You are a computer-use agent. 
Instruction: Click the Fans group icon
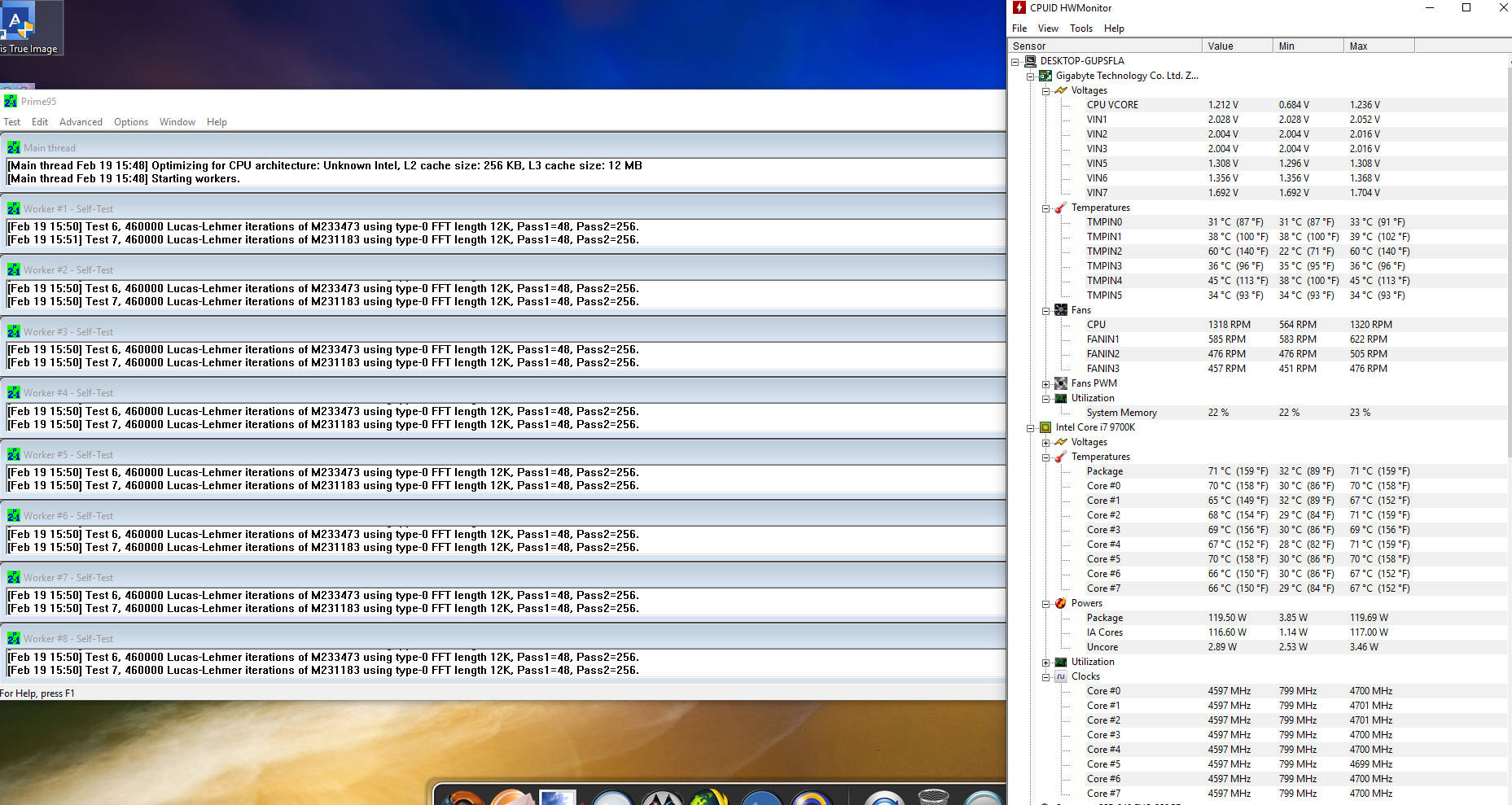pyautogui.click(x=1061, y=310)
